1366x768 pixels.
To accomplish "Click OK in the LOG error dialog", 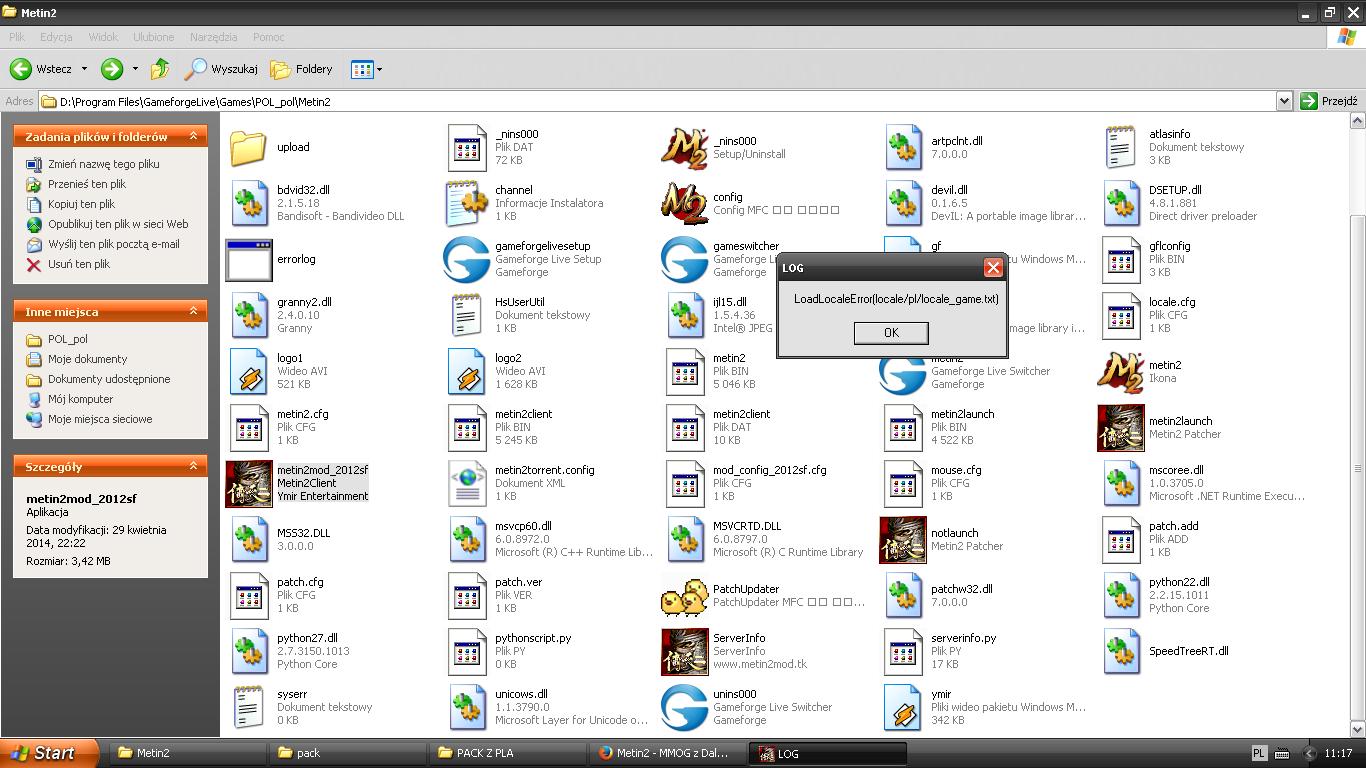I will click(891, 333).
